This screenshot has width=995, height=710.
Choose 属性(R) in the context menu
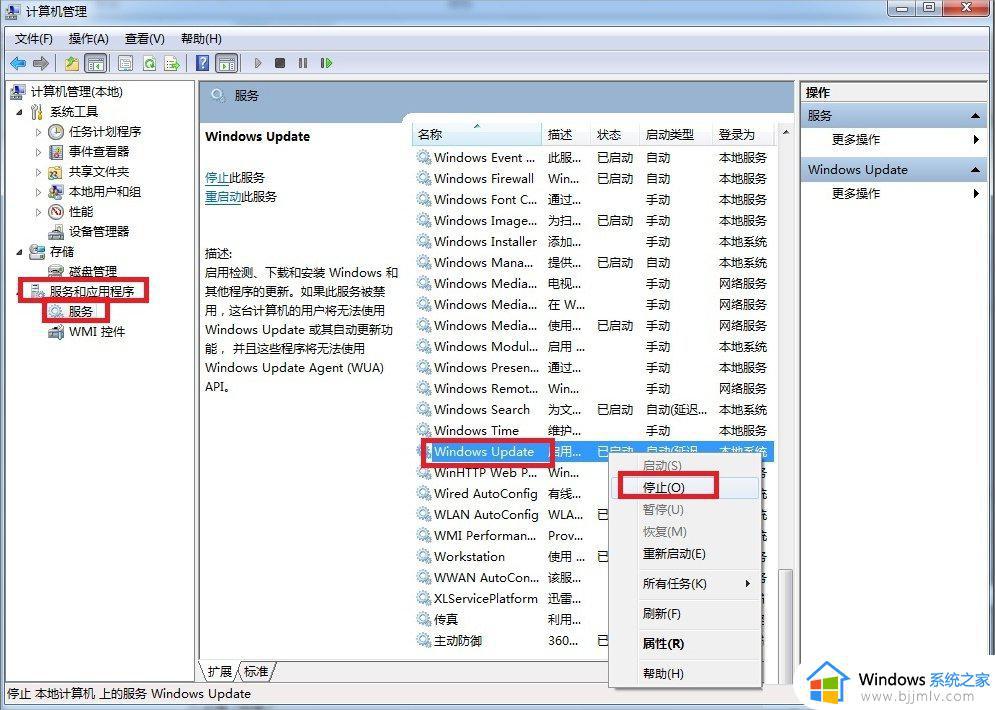click(x=685, y=643)
